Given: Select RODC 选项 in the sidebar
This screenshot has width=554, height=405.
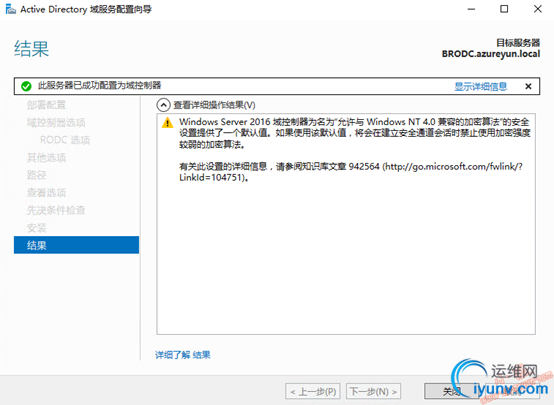Looking at the screenshot, I should point(65,140).
